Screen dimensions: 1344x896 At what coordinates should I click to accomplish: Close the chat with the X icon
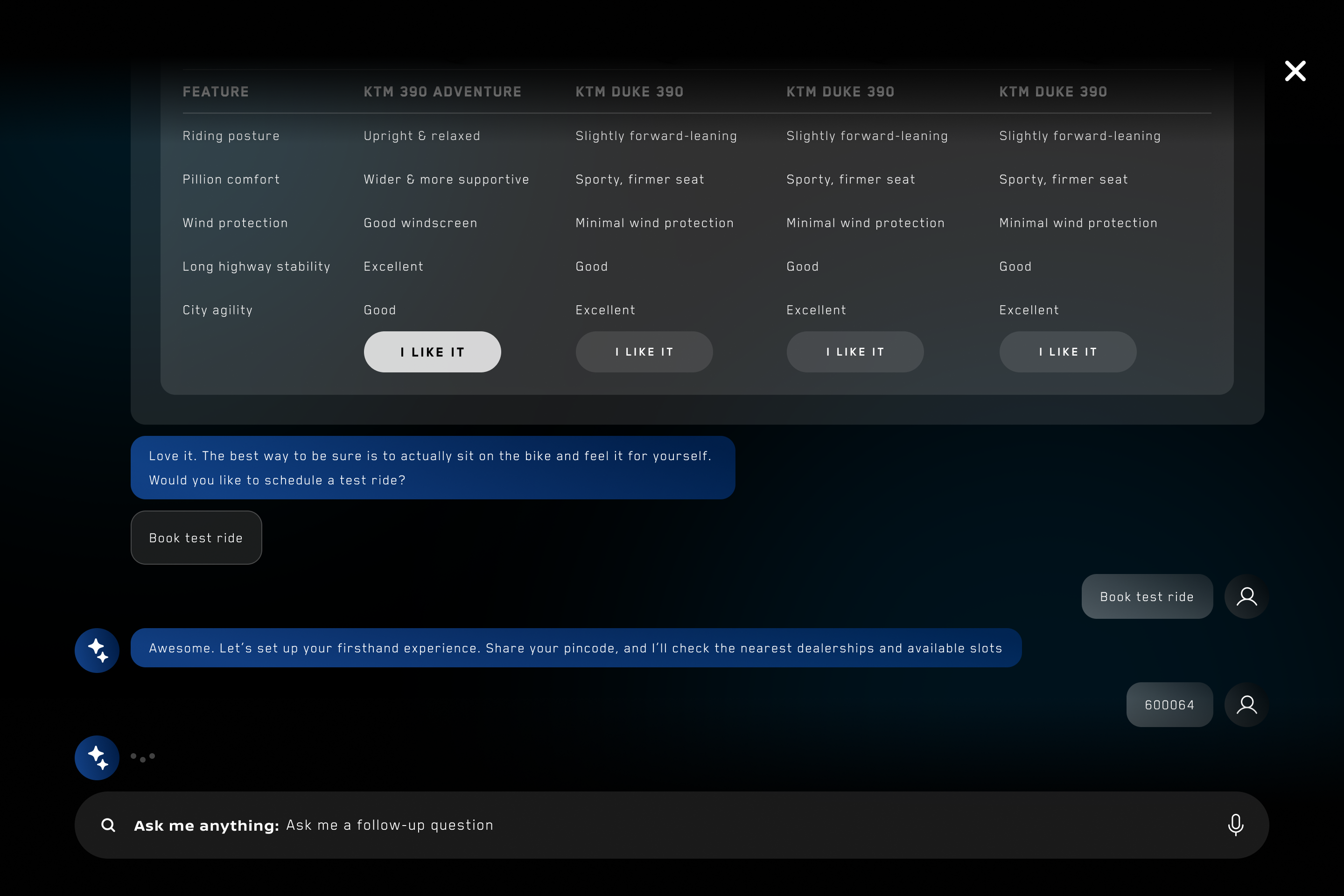[x=1295, y=71]
